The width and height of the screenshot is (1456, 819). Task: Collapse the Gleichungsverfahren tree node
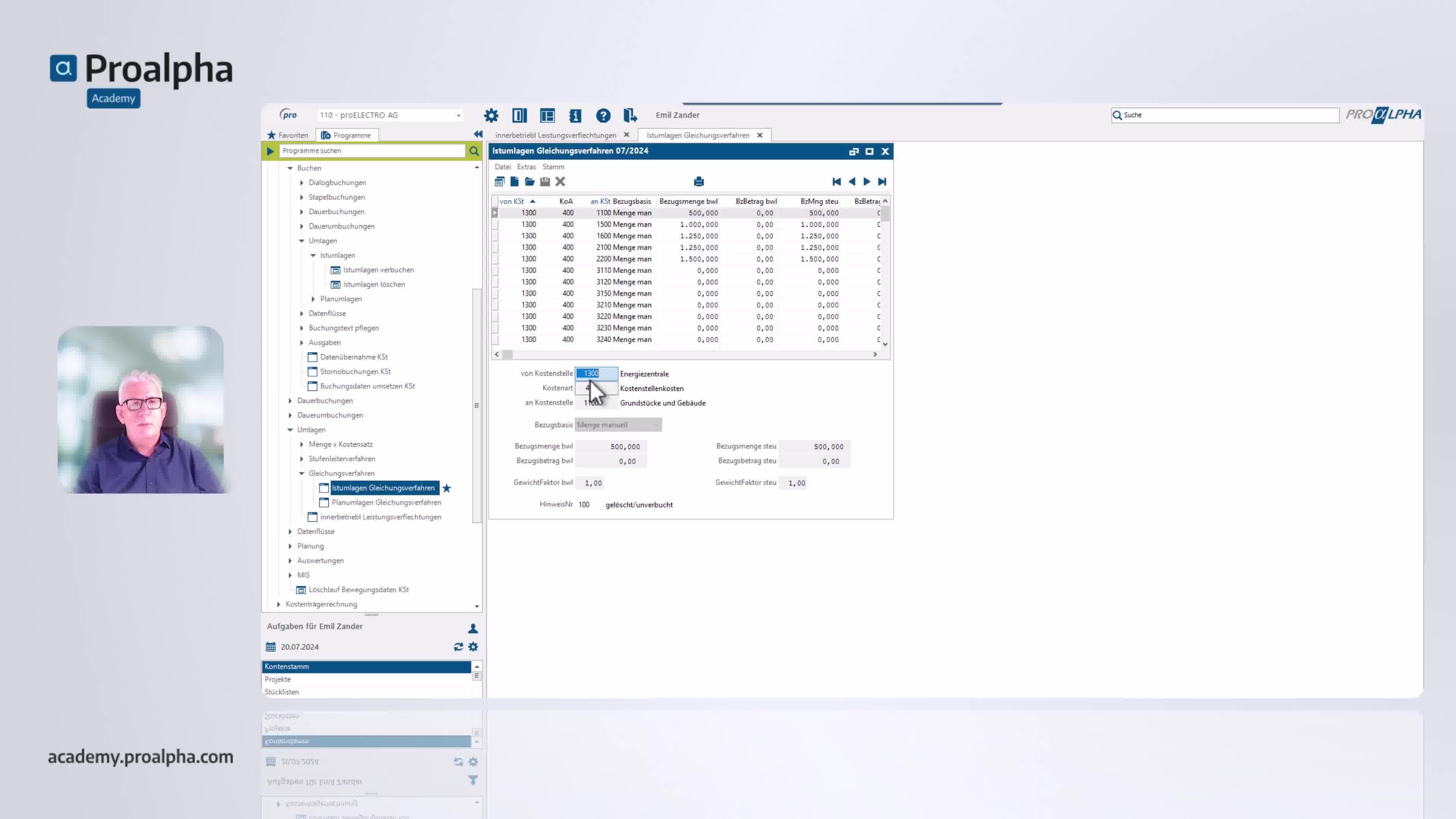[x=302, y=473]
